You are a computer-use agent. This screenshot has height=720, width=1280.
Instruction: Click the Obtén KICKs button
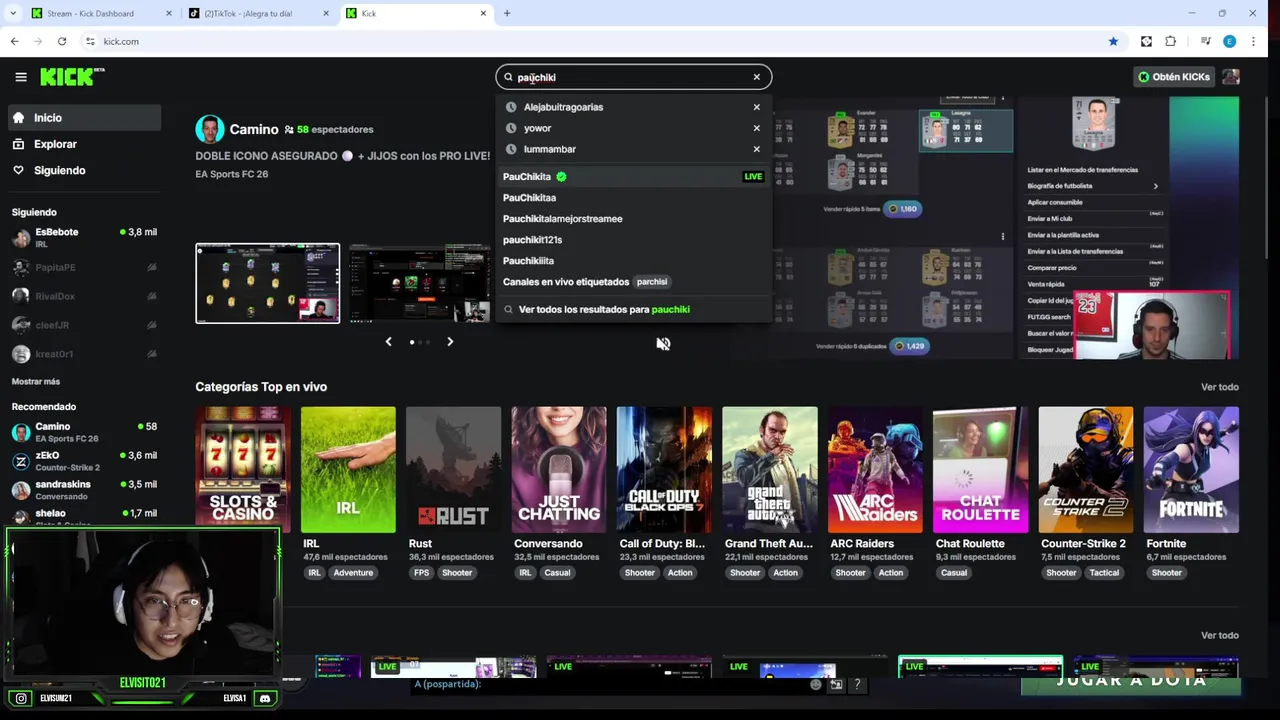1174,77
